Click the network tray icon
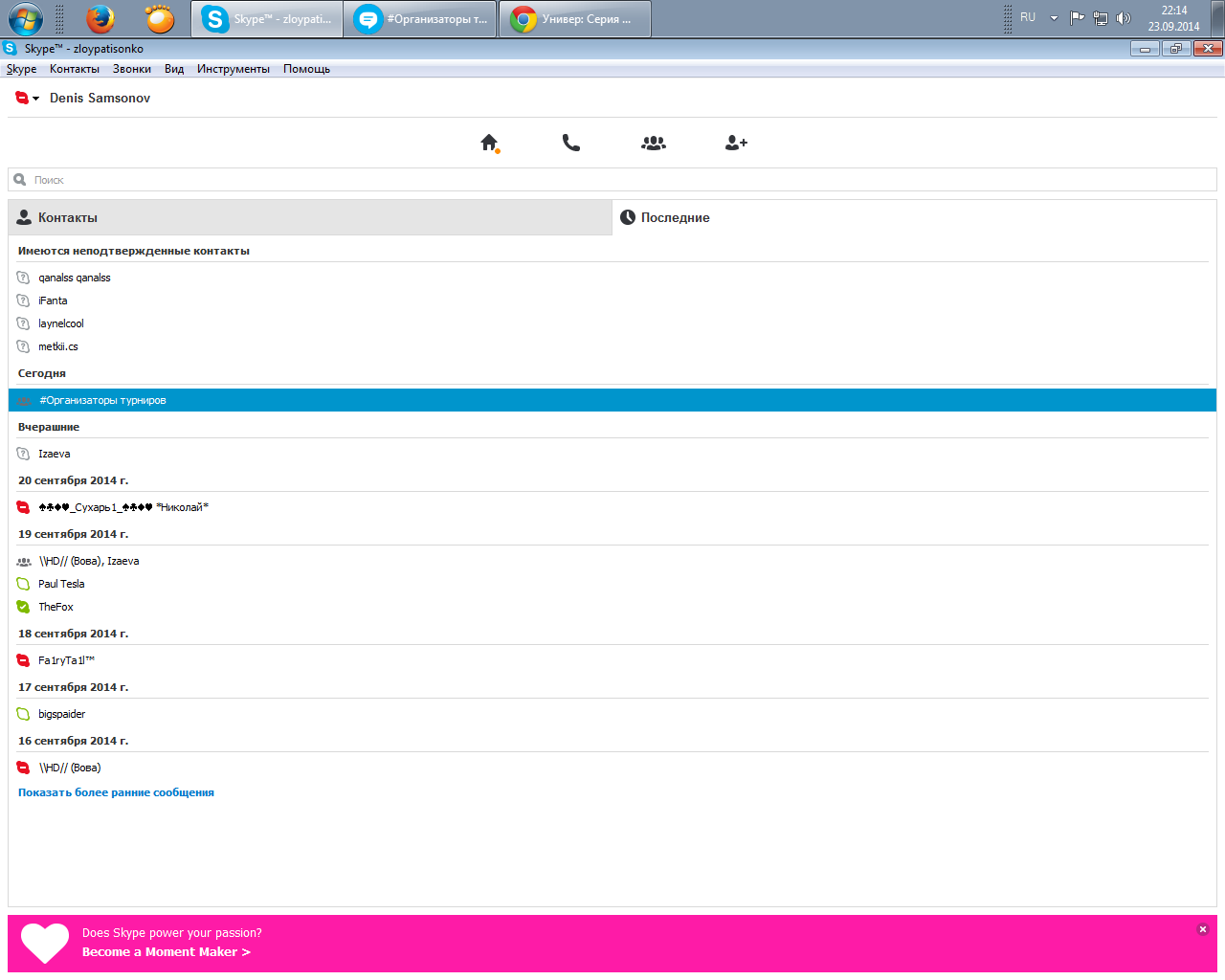The height and width of the screenshot is (980, 1225). [1101, 18]
